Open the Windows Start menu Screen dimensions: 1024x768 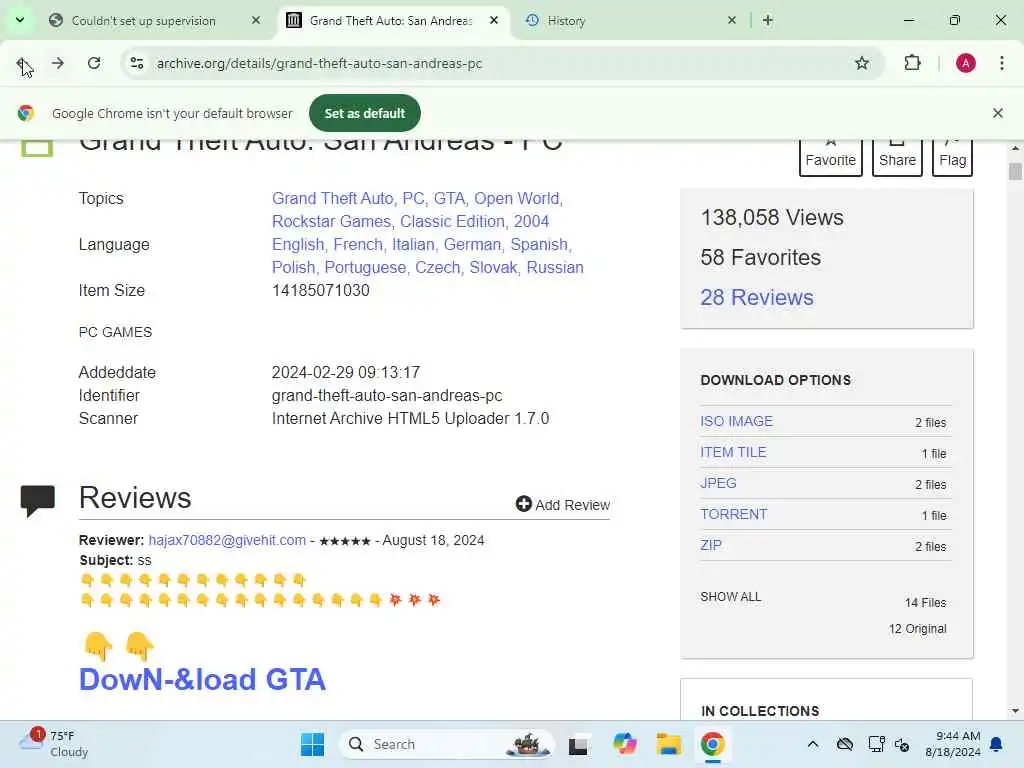click(312, 744)
